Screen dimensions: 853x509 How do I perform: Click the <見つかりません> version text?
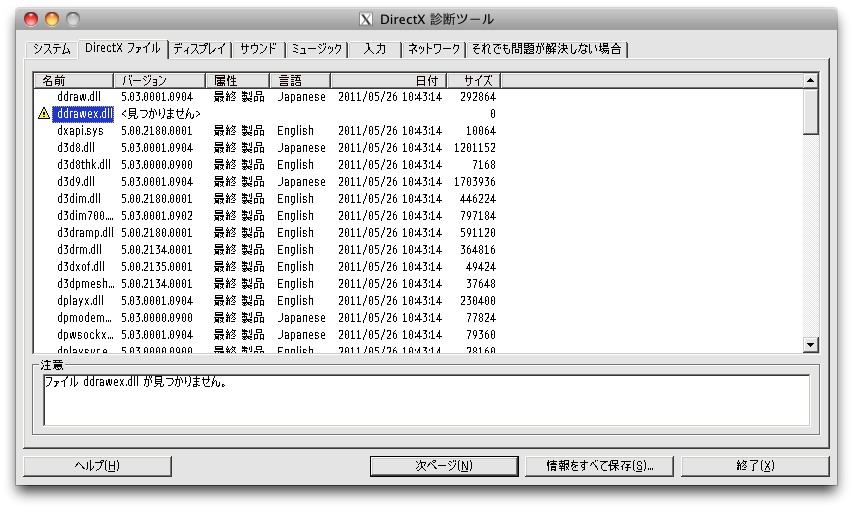coord(160,114)
